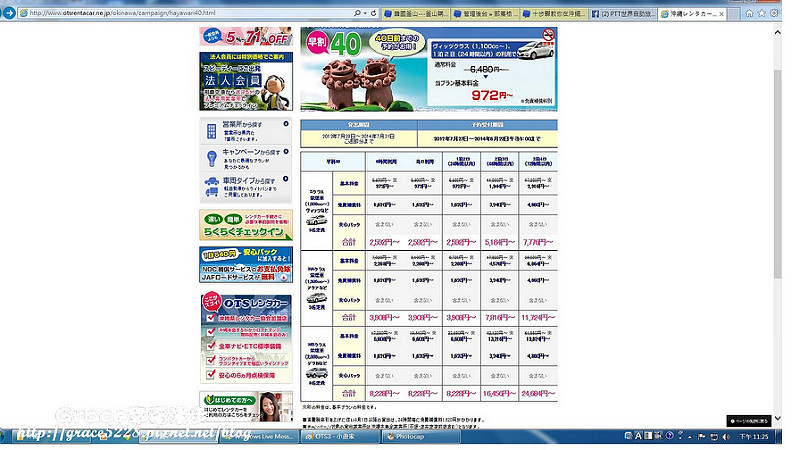
Task: Click the Action Center flag tray icon
Action: pos(702,437)
